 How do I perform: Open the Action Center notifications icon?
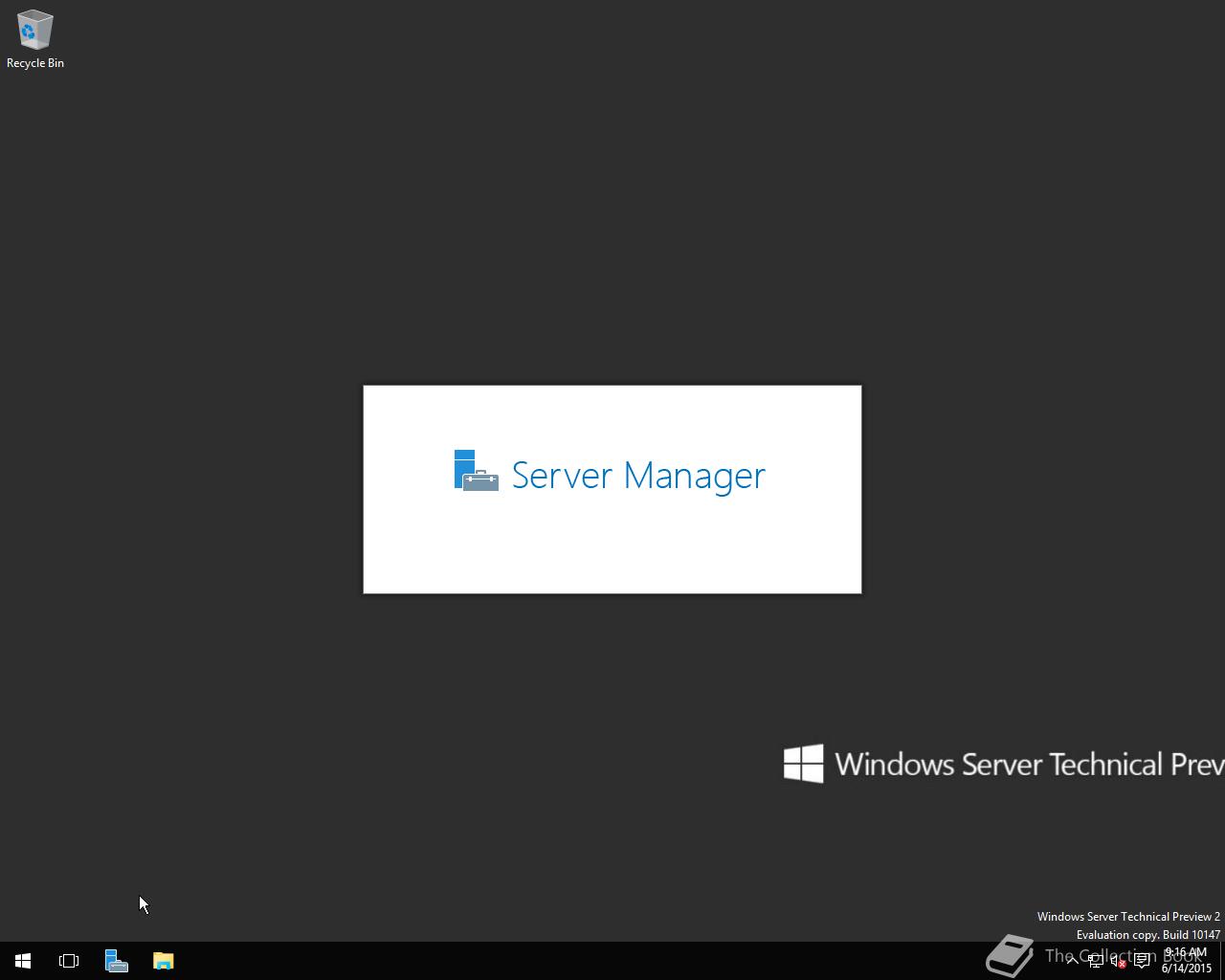pyautogui.click(x=1142, y=961)
